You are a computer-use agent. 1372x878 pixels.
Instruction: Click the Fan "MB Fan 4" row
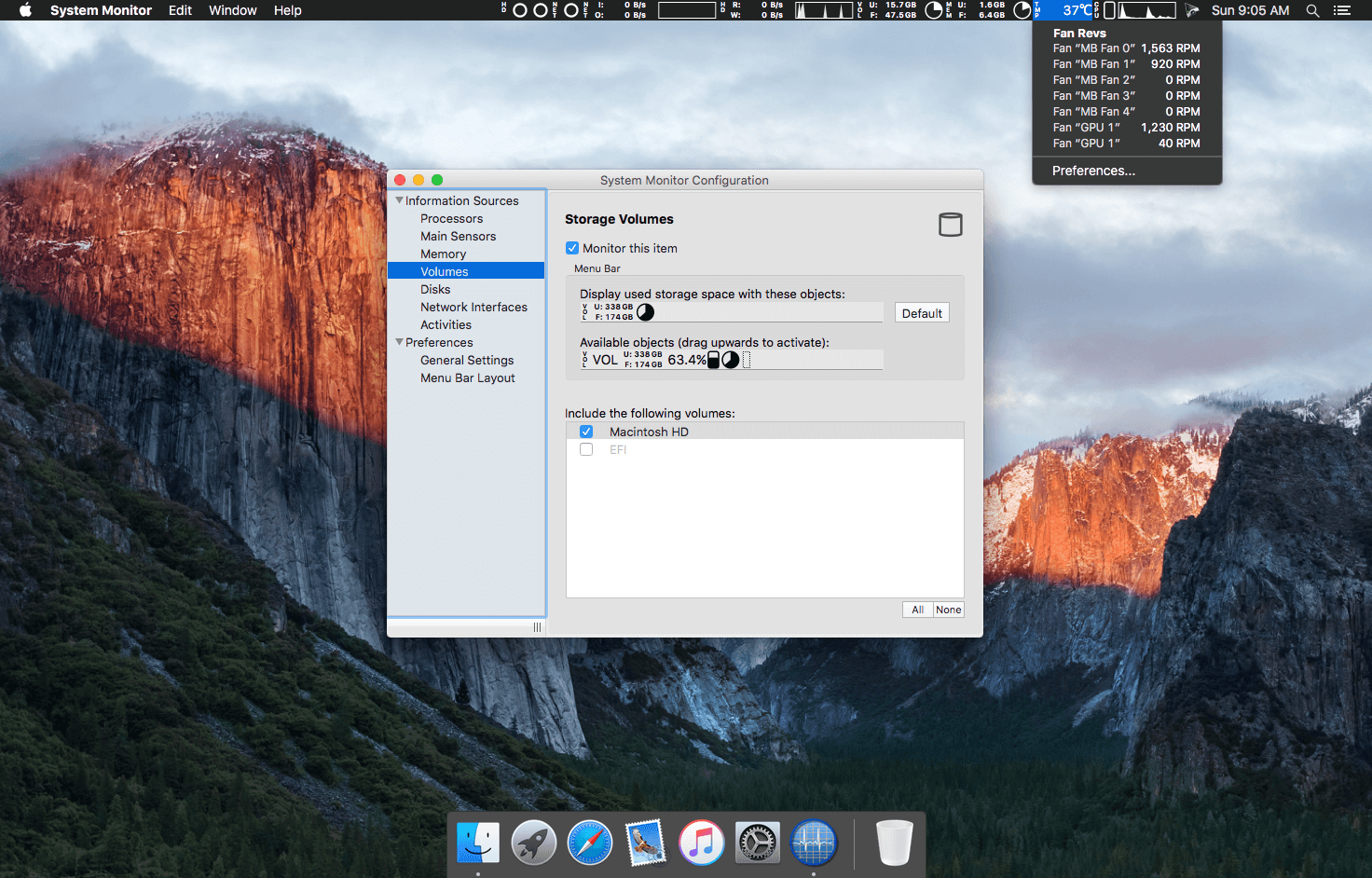[1127, 111]
